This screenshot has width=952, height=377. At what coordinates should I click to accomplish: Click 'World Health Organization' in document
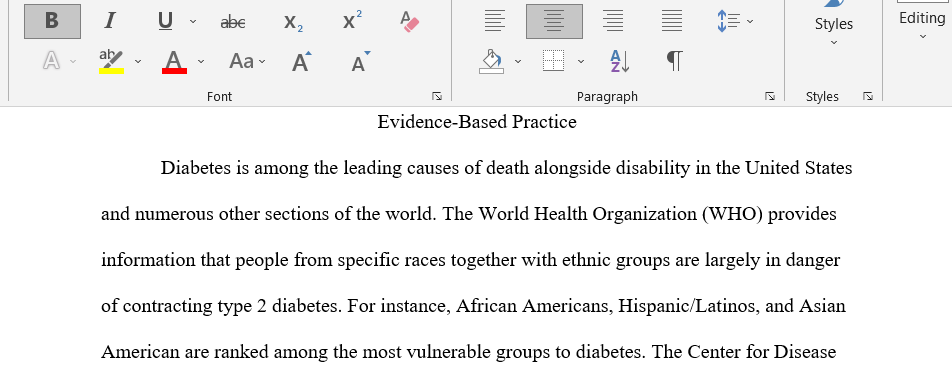click(587, 214)
